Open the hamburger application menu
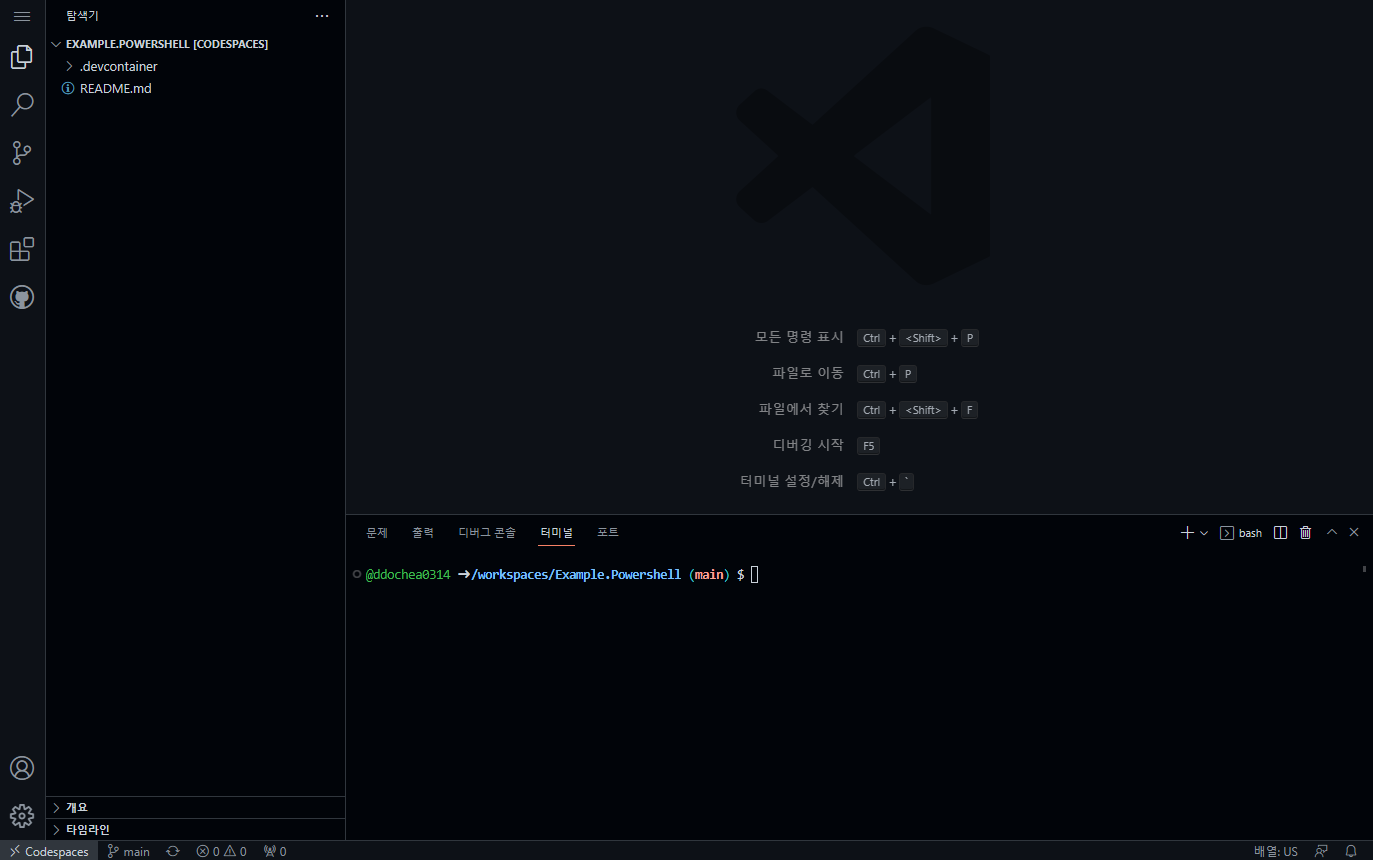This screenshot has width=1373, height=860. pos(22,16)
